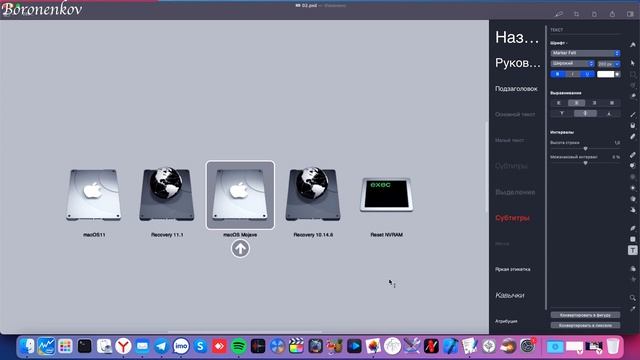Open color picker button beside white swatch
The height and width of the screenshot is (360, 640).
point(618,74)
